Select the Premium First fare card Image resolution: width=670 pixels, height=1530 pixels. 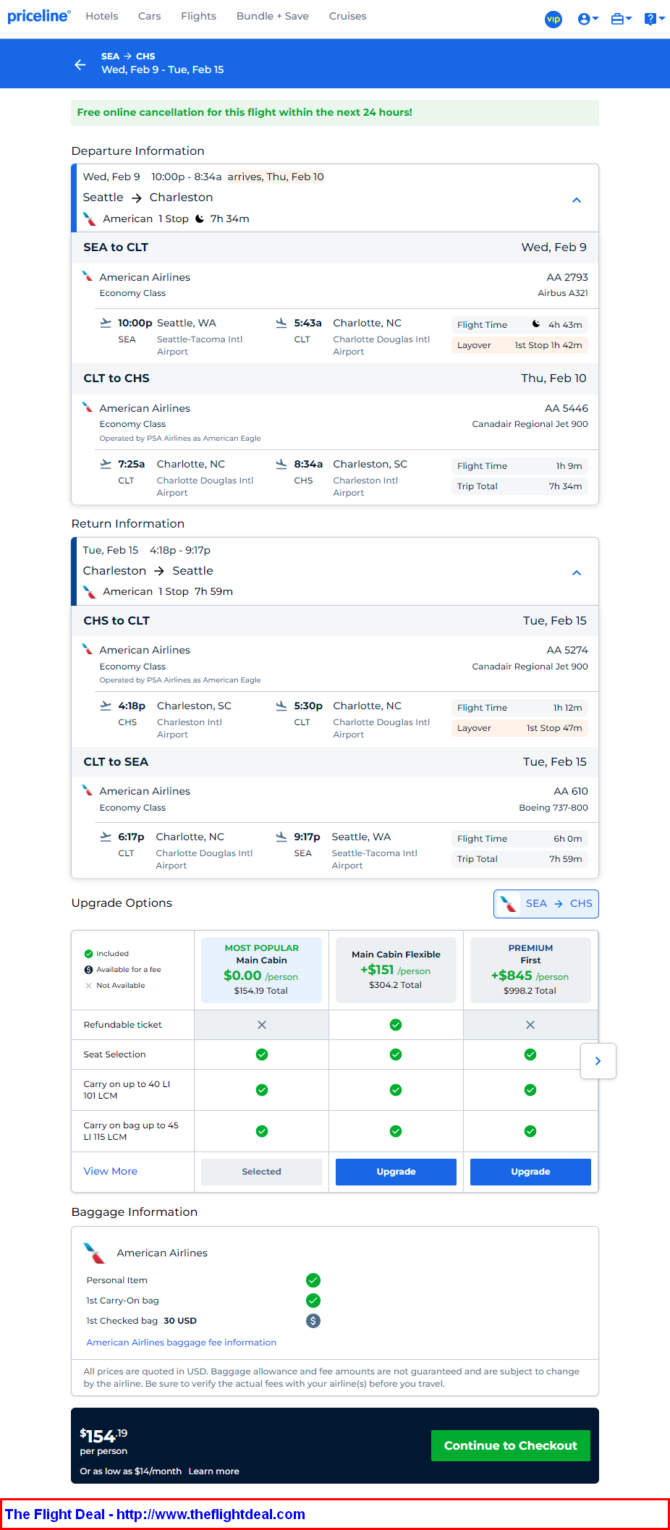click(530, 969)
